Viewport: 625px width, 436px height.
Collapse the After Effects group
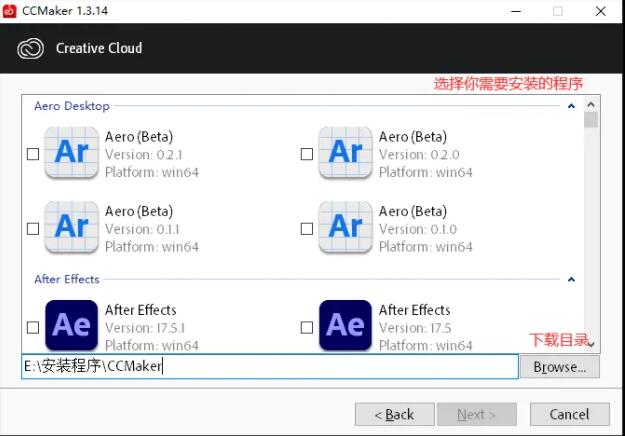click(x=571, y=279)
